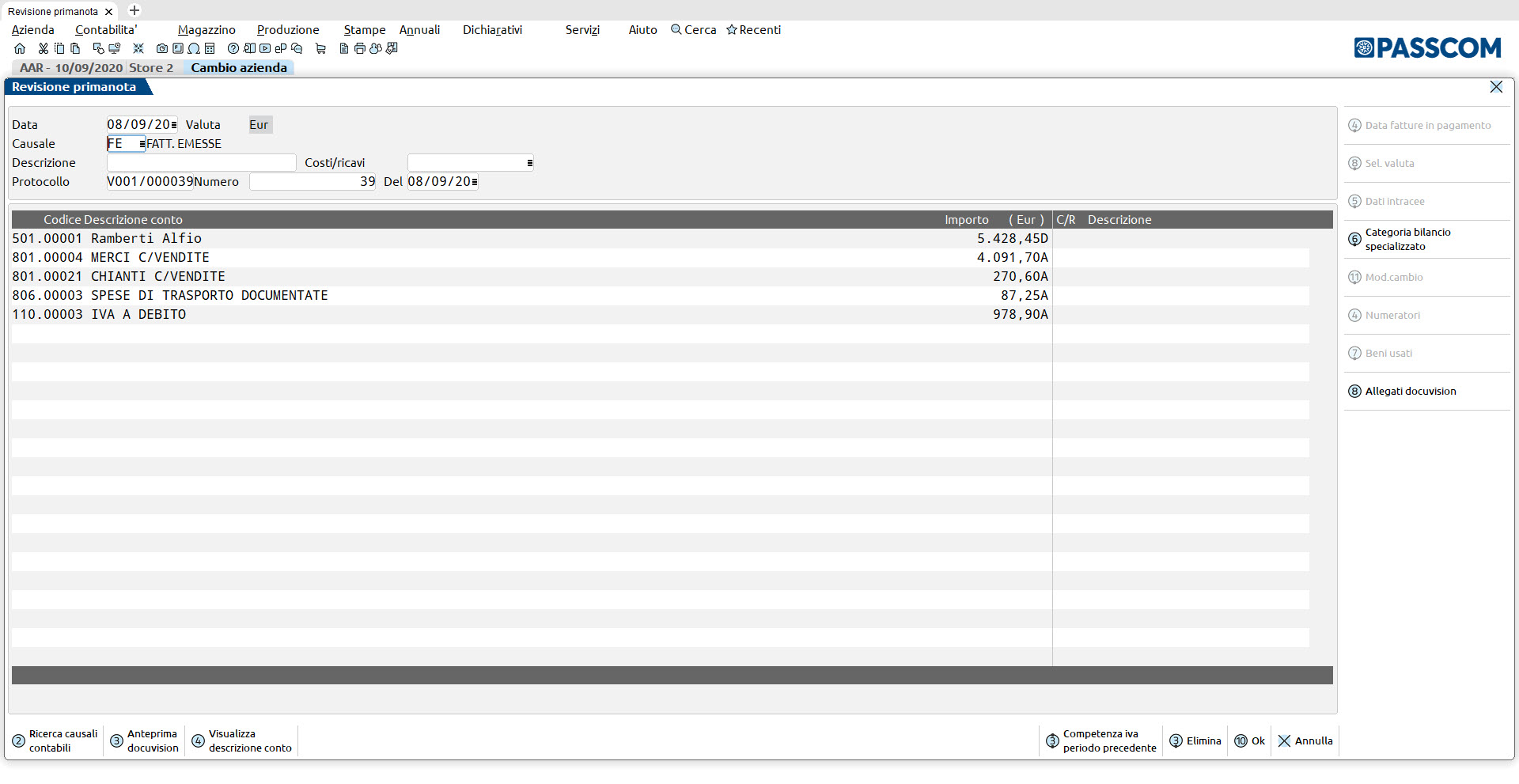
Task: Click Competenza iva periodo precedente button
Action: [1101, 741]
